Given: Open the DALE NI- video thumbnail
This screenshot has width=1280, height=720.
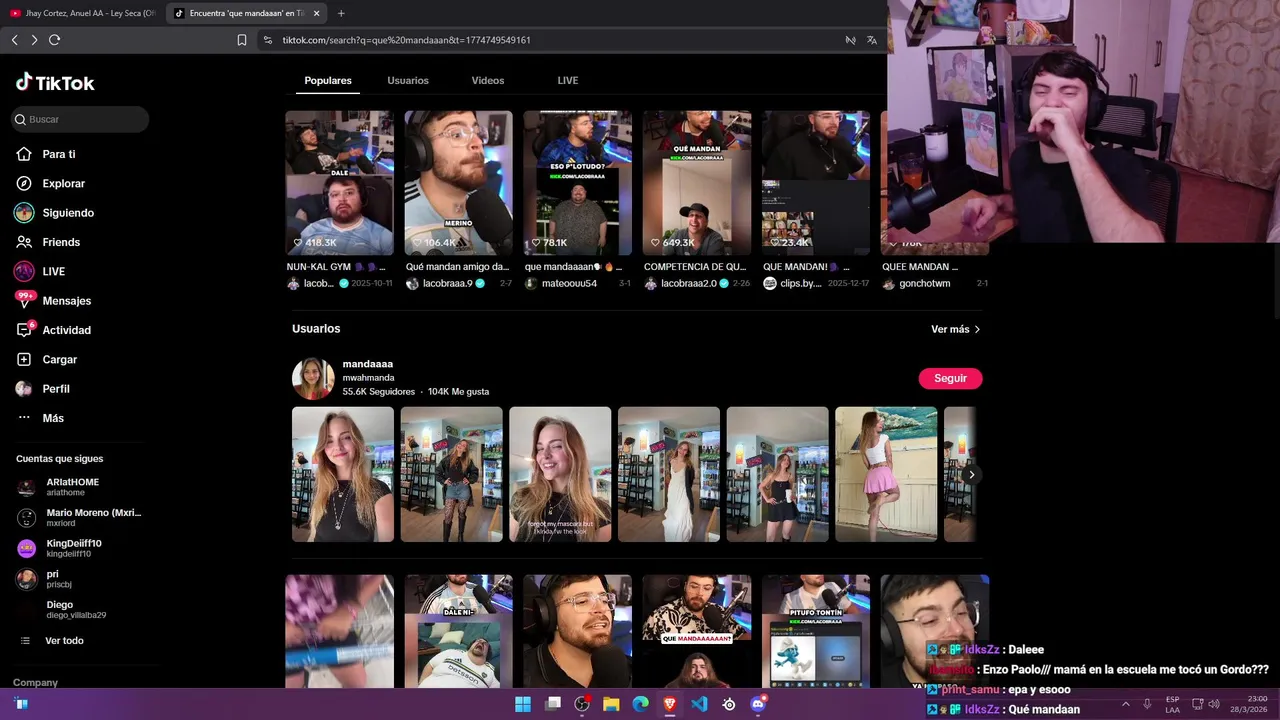Looking at the screenshot, I should click(x=459, y=631).
